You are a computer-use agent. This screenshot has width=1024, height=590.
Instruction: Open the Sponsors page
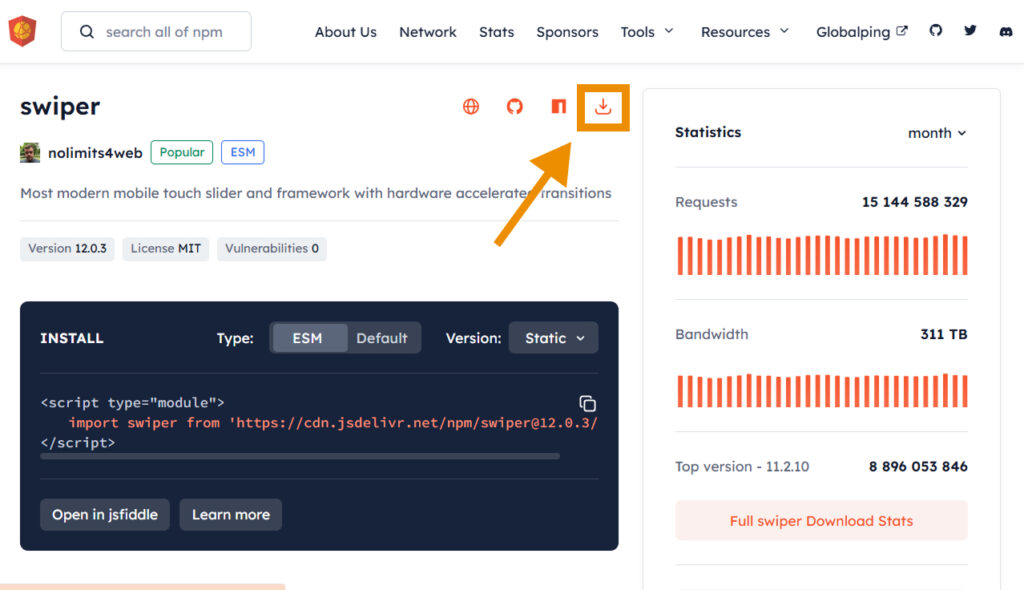[567, 32]
